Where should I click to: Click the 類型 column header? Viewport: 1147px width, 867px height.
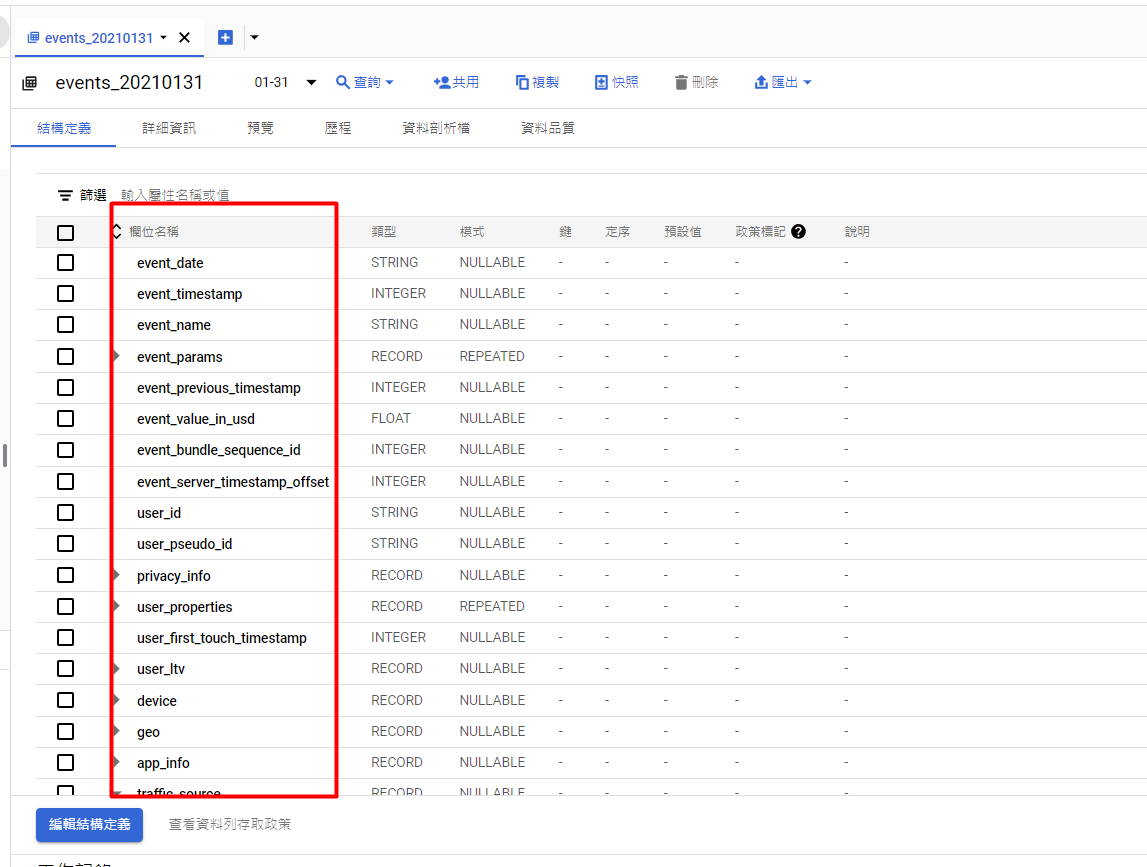tap(383, 231)
